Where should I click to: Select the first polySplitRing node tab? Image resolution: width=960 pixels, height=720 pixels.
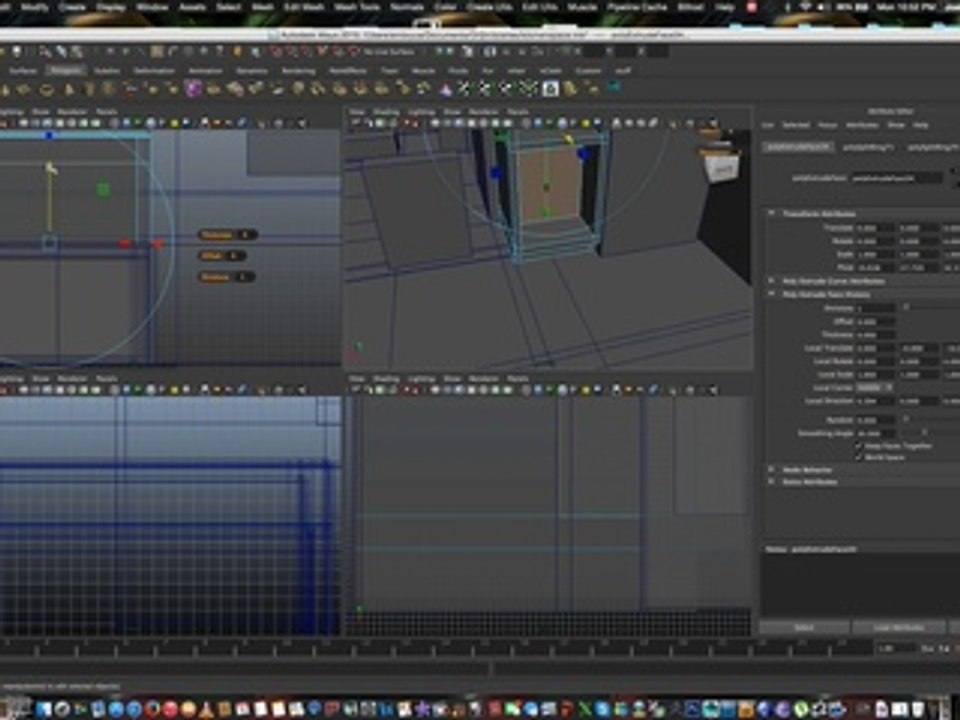868,148
